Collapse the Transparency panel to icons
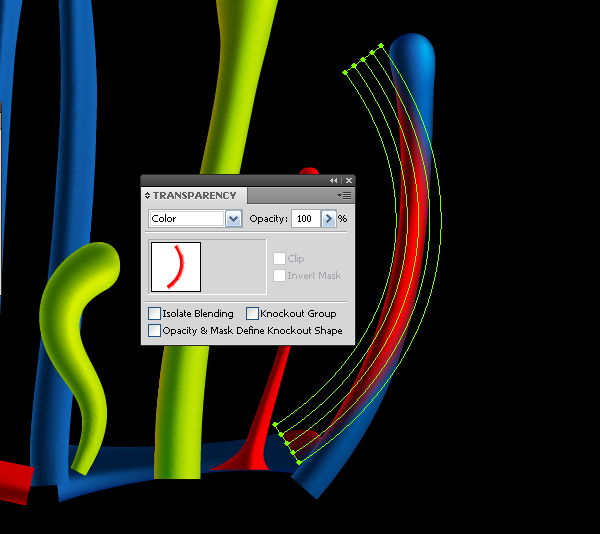Image resolution: width=600 pixels, height=534 pixels. point(334,181)
